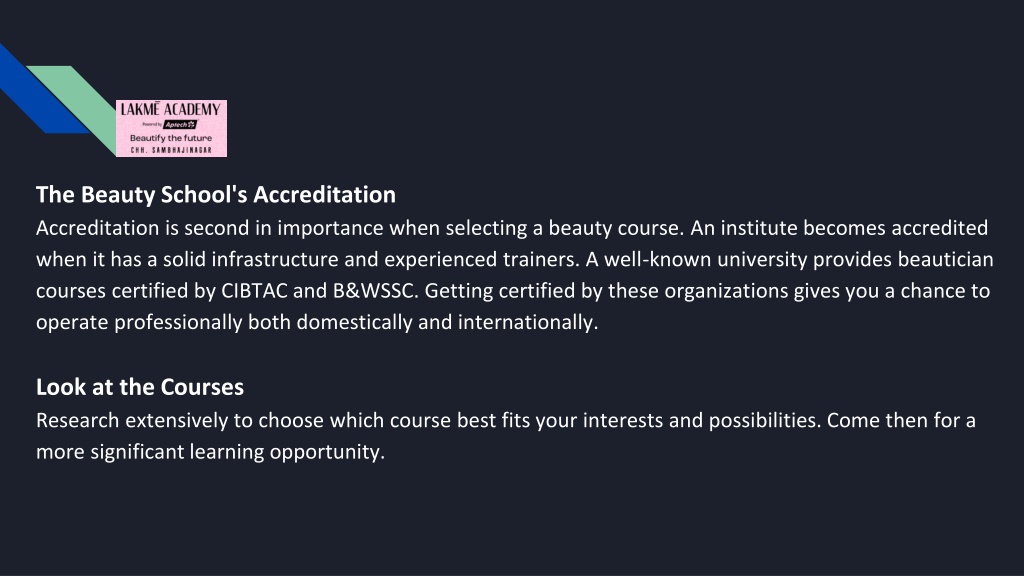Click the Lakmé Academy logo image
Viewport: 1024px width, 576px height.
pyautogui.click(x=171, y=128)
